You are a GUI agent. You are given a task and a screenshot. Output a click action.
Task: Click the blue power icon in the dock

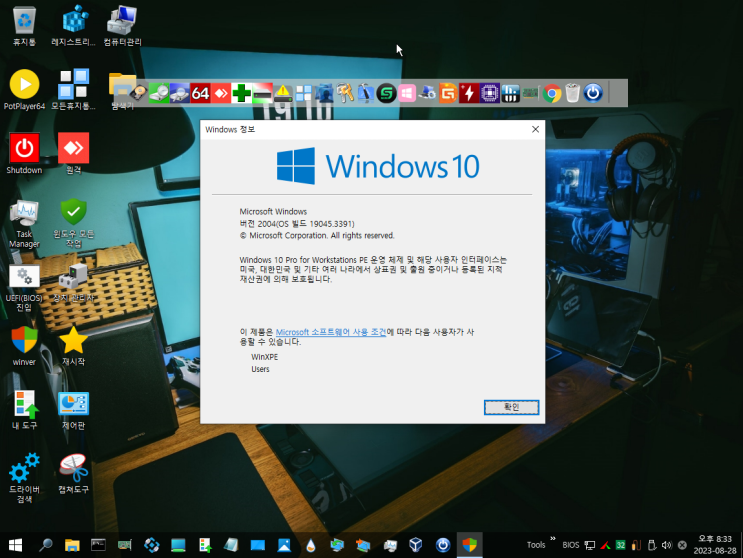pos(593,93)
